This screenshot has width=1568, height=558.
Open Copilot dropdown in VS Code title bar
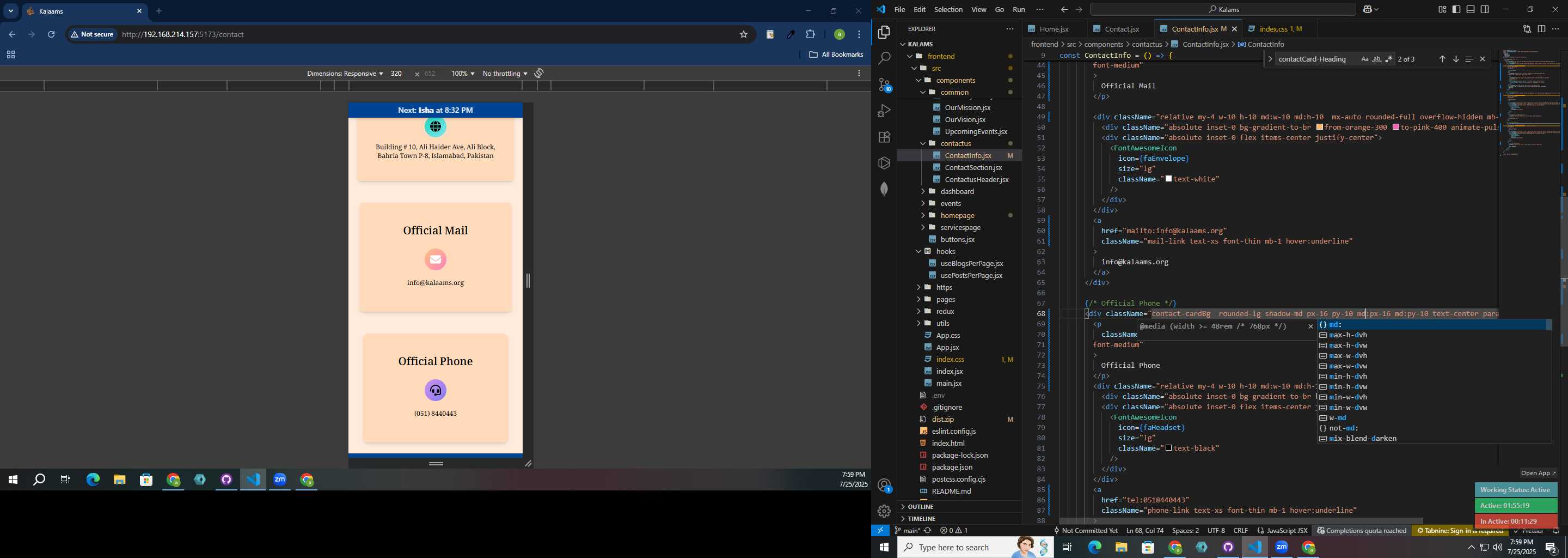(x=1371, y=10)
